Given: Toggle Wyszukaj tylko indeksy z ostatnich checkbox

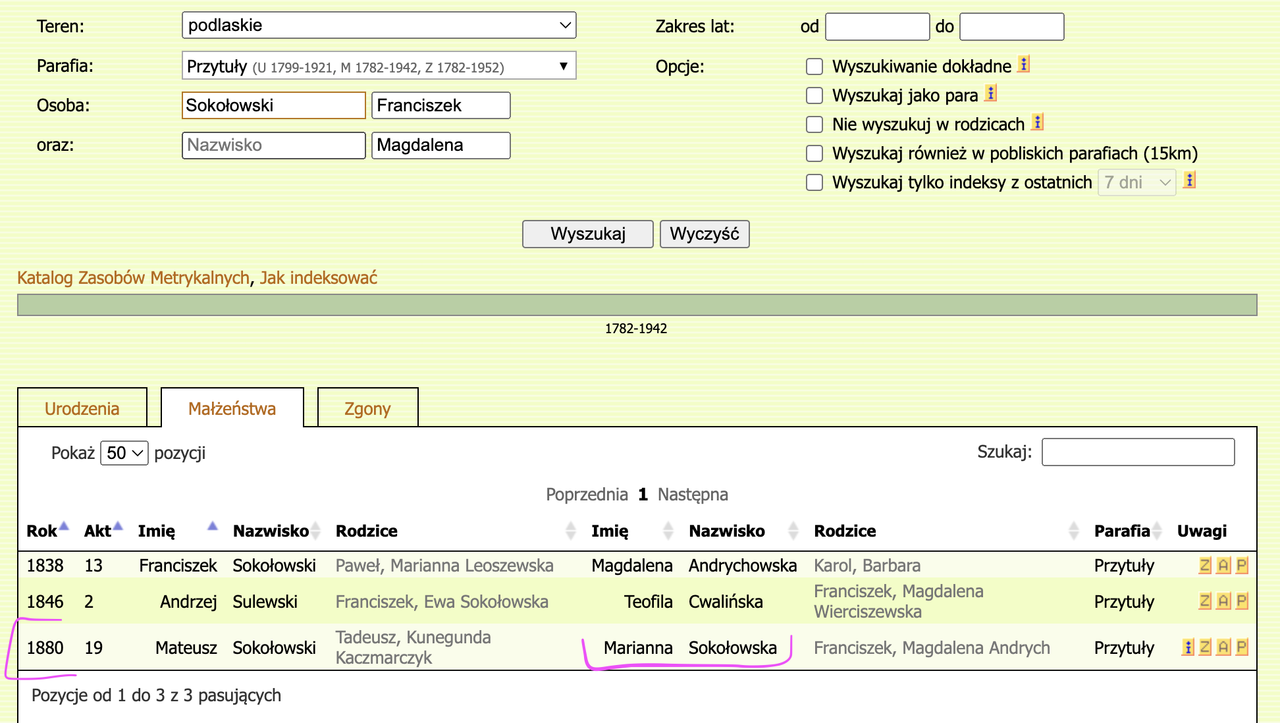Looking at the screenshot, I should click(x=814, y=183).
